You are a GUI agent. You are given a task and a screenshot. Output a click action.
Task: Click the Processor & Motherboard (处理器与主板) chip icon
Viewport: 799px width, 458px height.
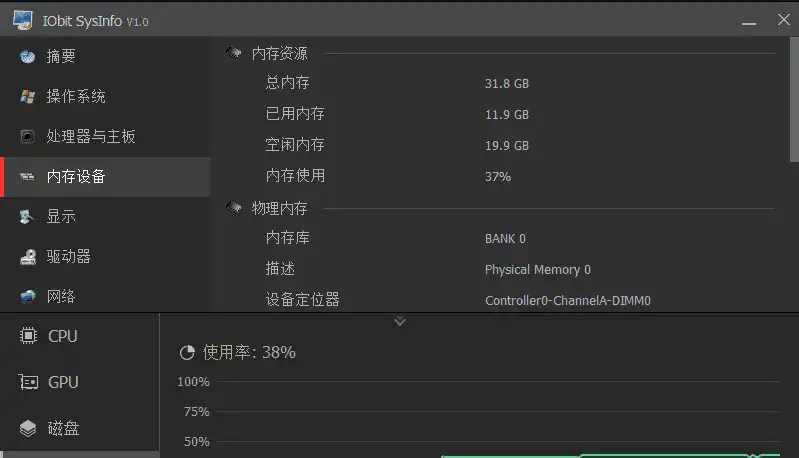coord(28,137)
